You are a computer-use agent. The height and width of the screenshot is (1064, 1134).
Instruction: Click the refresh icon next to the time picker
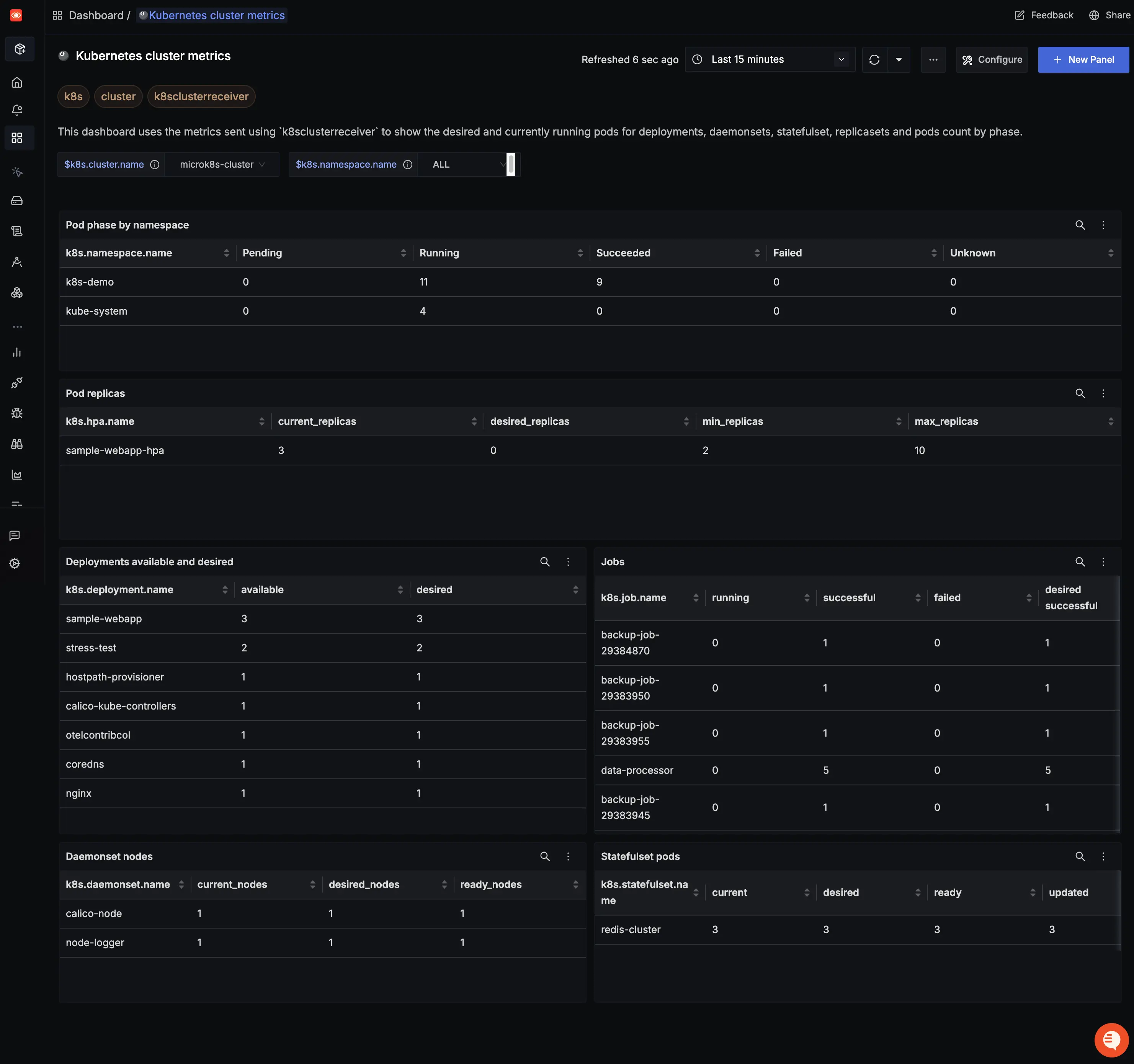[x=874, y=59]
